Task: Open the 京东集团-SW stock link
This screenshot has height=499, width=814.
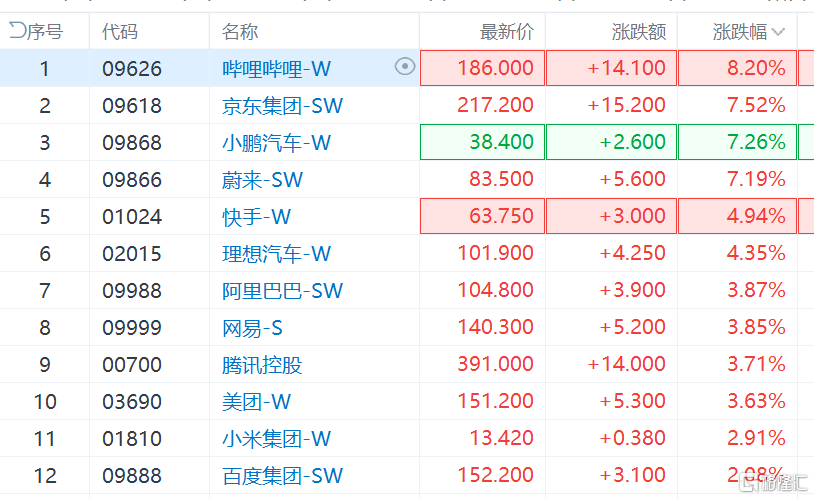Action: point(282,105)
